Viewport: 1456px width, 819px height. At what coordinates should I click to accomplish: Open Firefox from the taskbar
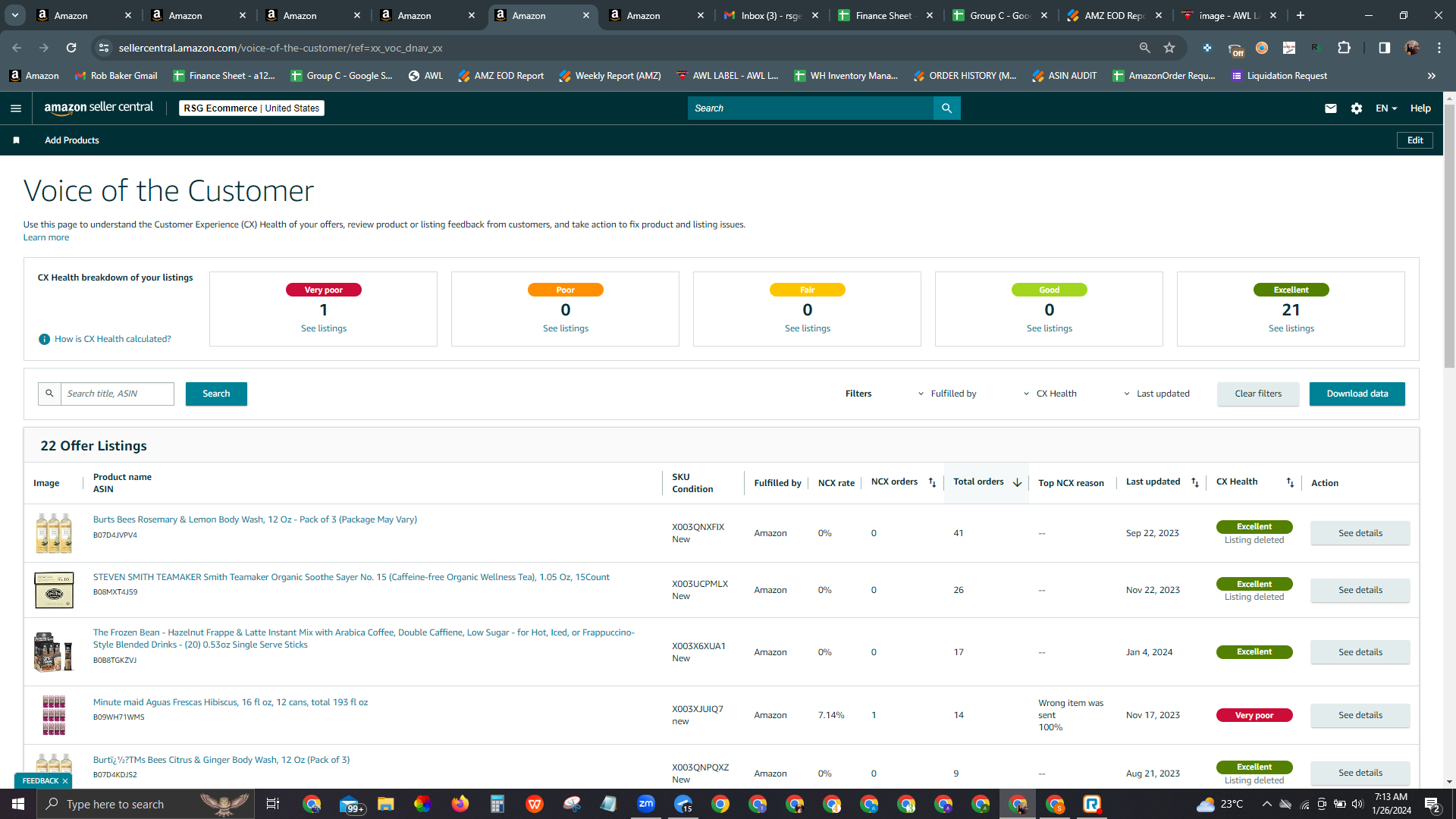pyautogui.click(x=460, y=804)
